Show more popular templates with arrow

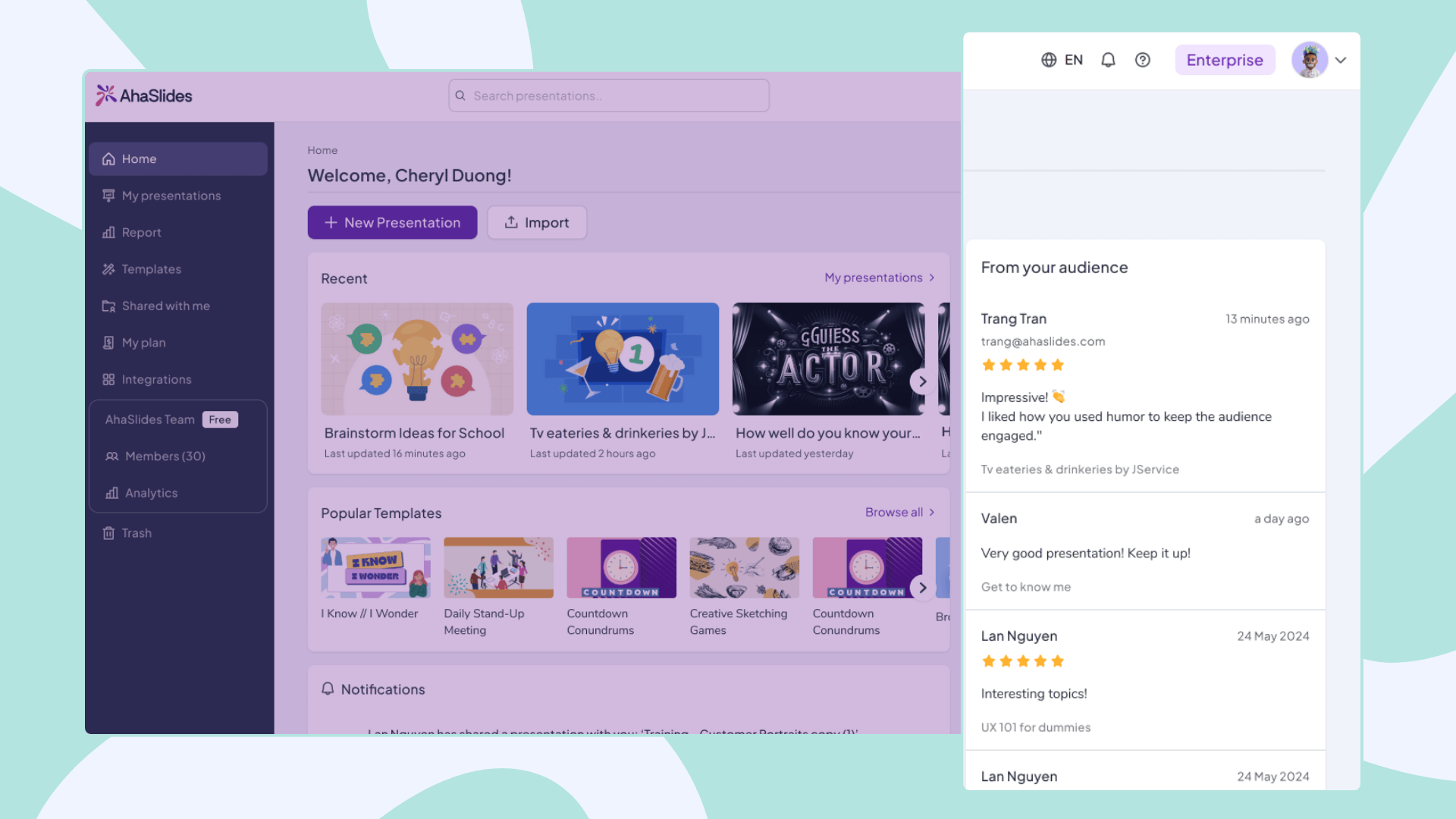tap(922, 588)
